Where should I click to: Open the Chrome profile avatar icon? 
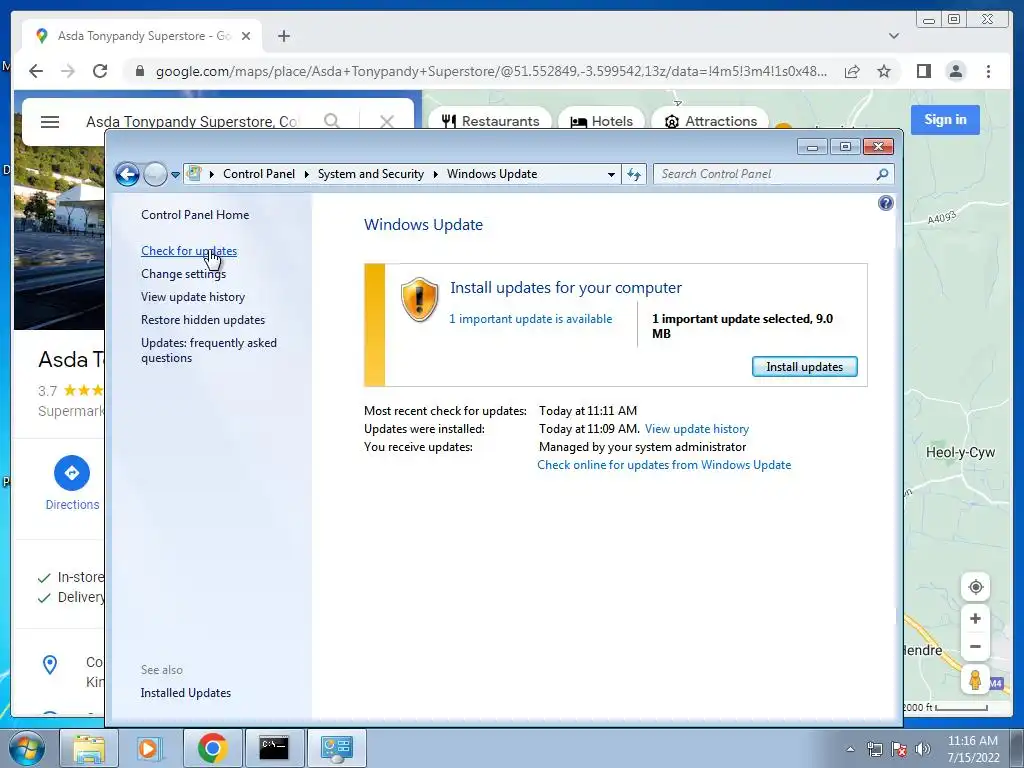[955, 71]
